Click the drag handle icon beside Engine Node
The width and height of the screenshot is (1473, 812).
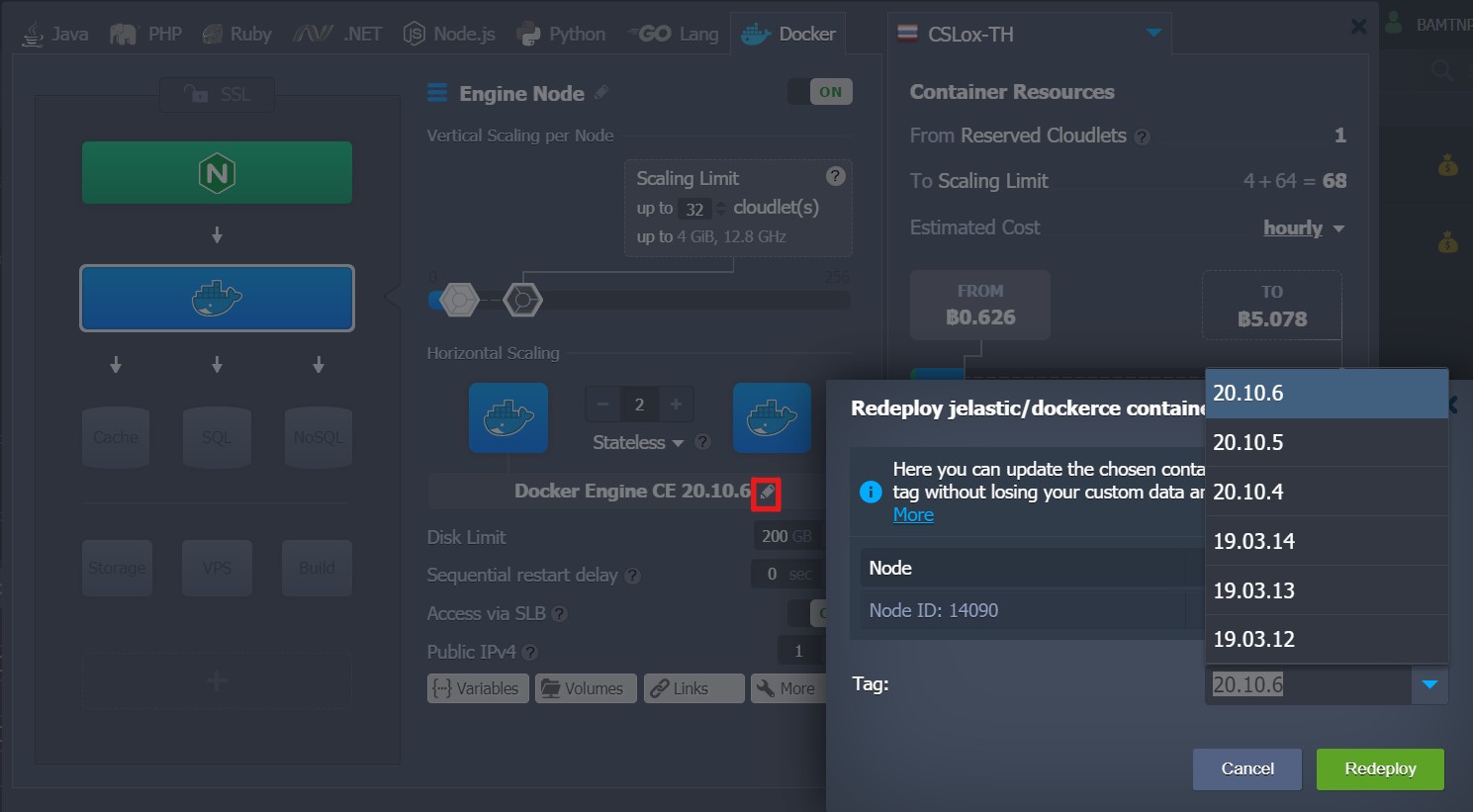(437, 93)
